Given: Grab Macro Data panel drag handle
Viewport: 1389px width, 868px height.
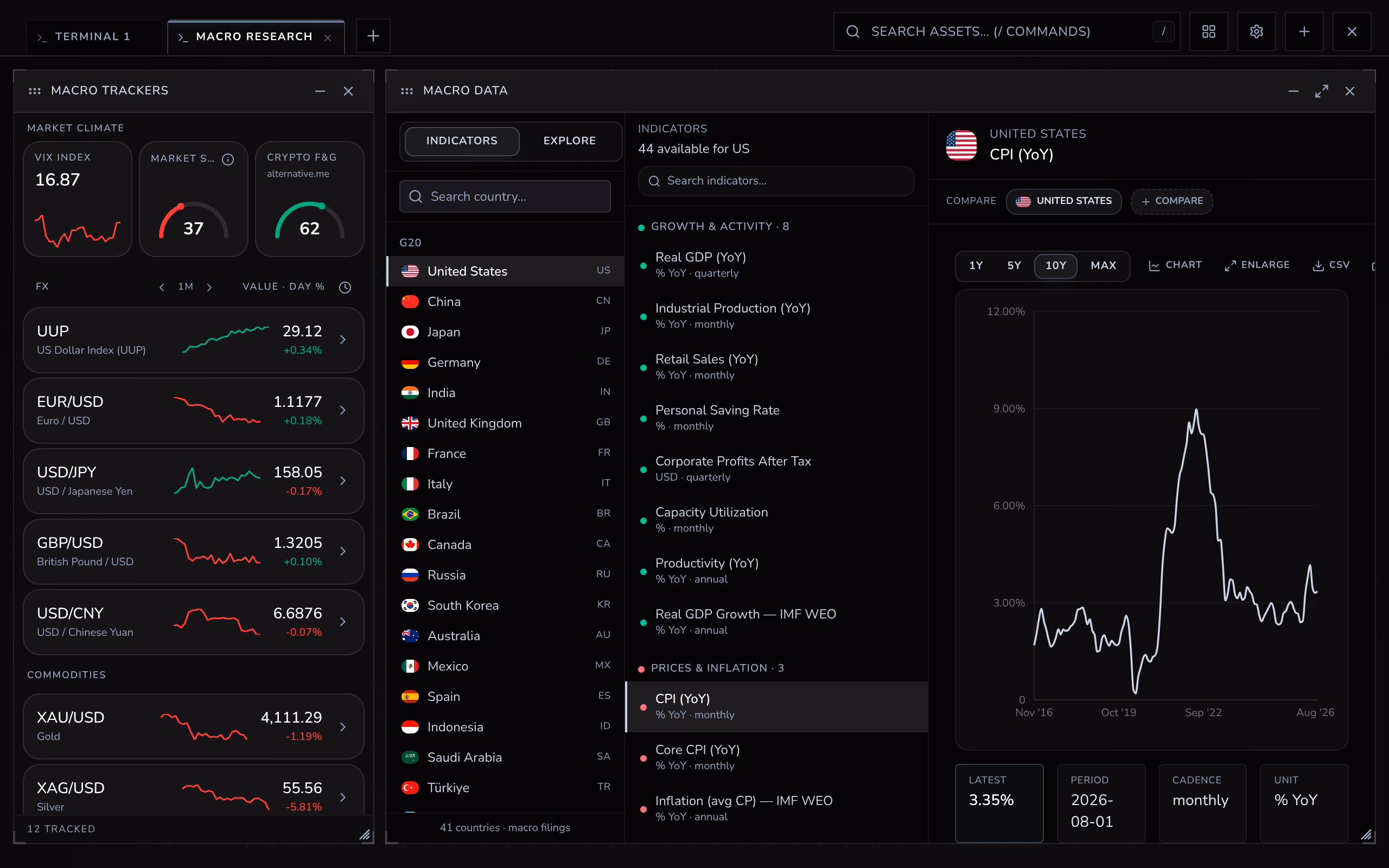Looking at the screenshot, I should pyautogui.click(x=406, y=91).
